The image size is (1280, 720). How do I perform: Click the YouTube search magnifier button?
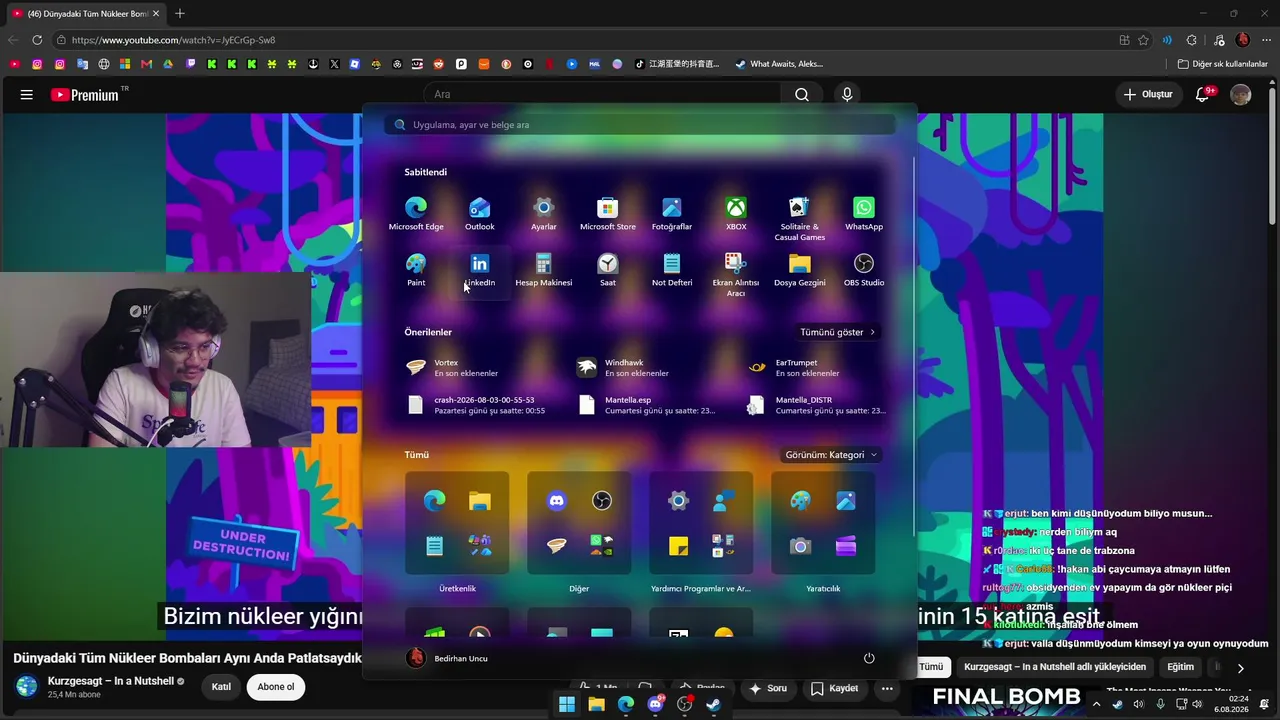802,94
